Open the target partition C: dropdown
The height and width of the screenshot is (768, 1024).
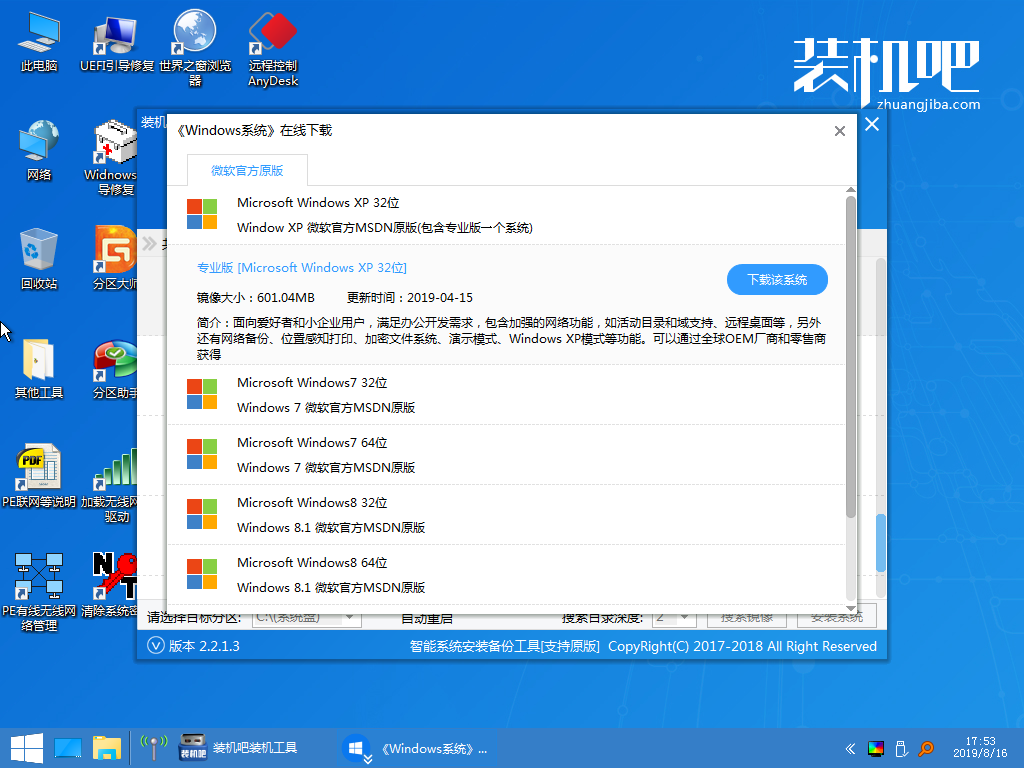click(x=306, y=617)
